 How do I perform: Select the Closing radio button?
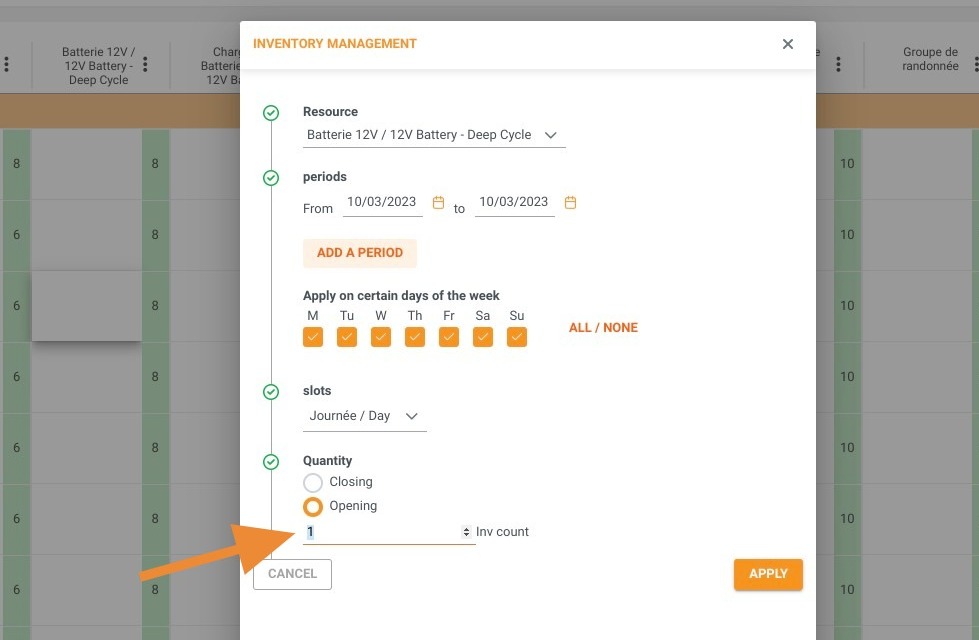click(x=313, y=483)
